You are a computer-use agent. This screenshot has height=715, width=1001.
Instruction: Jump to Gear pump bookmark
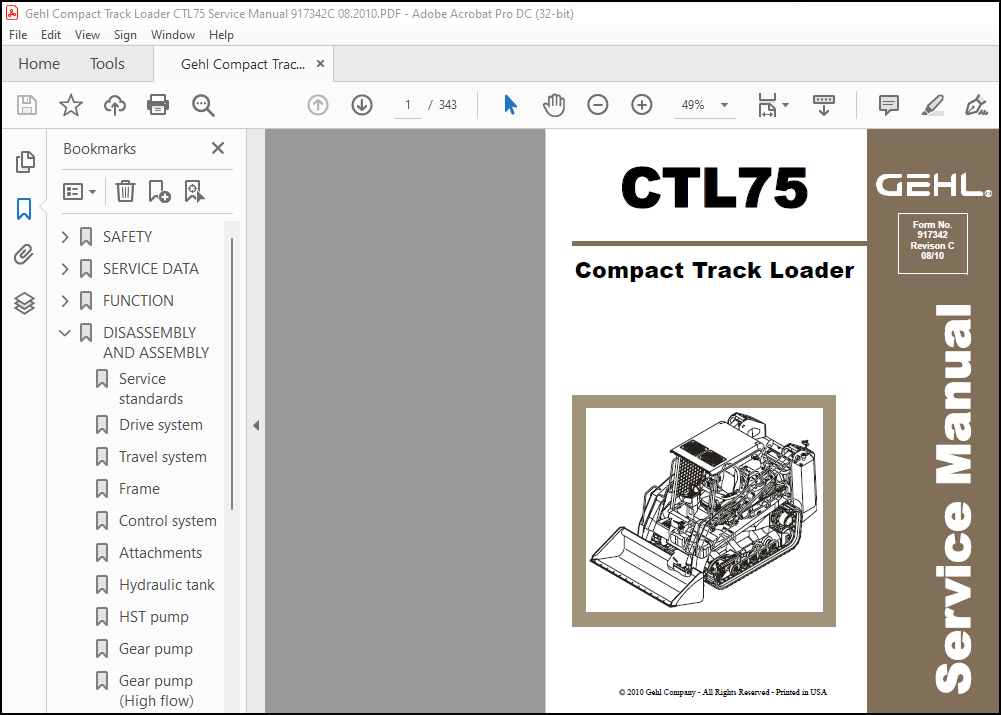coord(155,649)
